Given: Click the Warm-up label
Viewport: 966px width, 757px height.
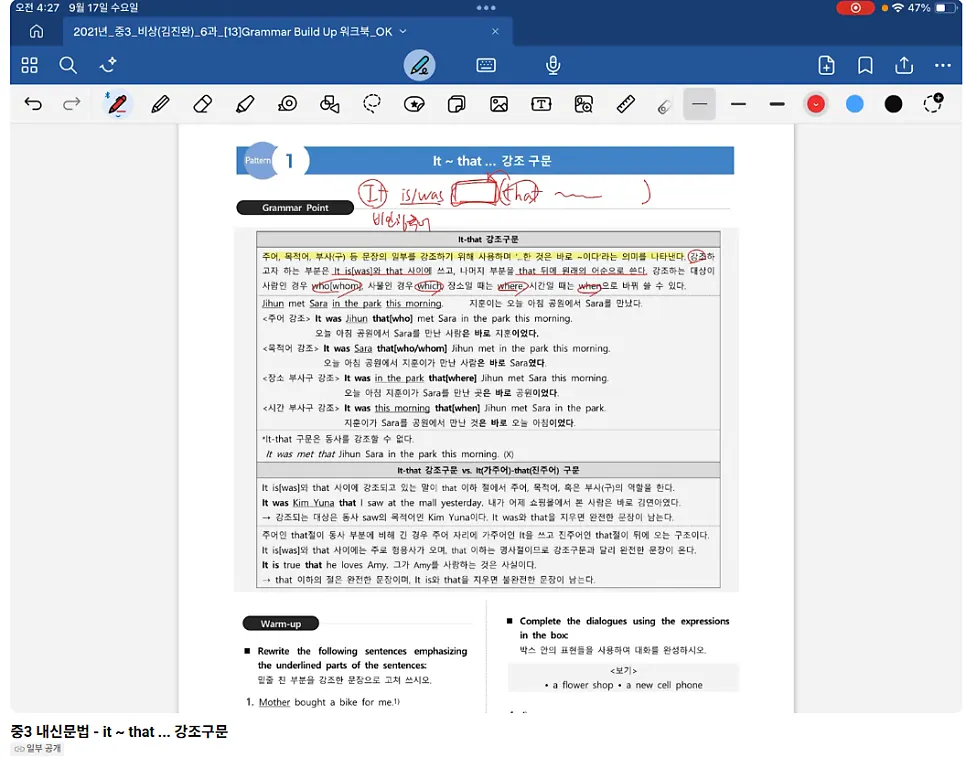Looking at the screenshot, I should (281, 623).
